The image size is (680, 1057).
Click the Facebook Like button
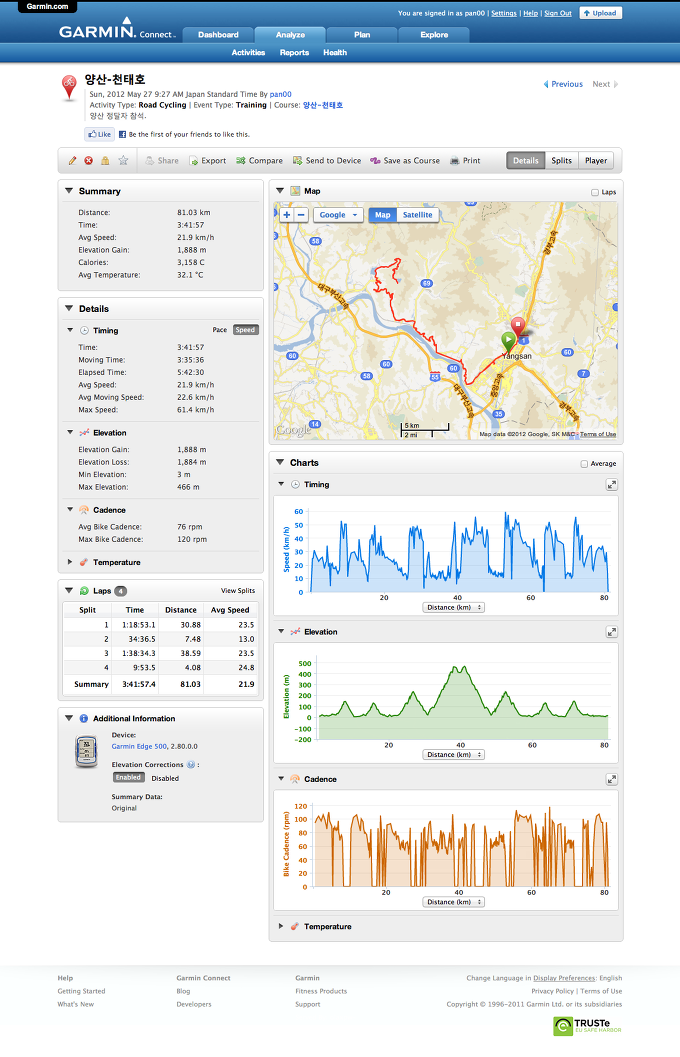click(x=99, y=134)
